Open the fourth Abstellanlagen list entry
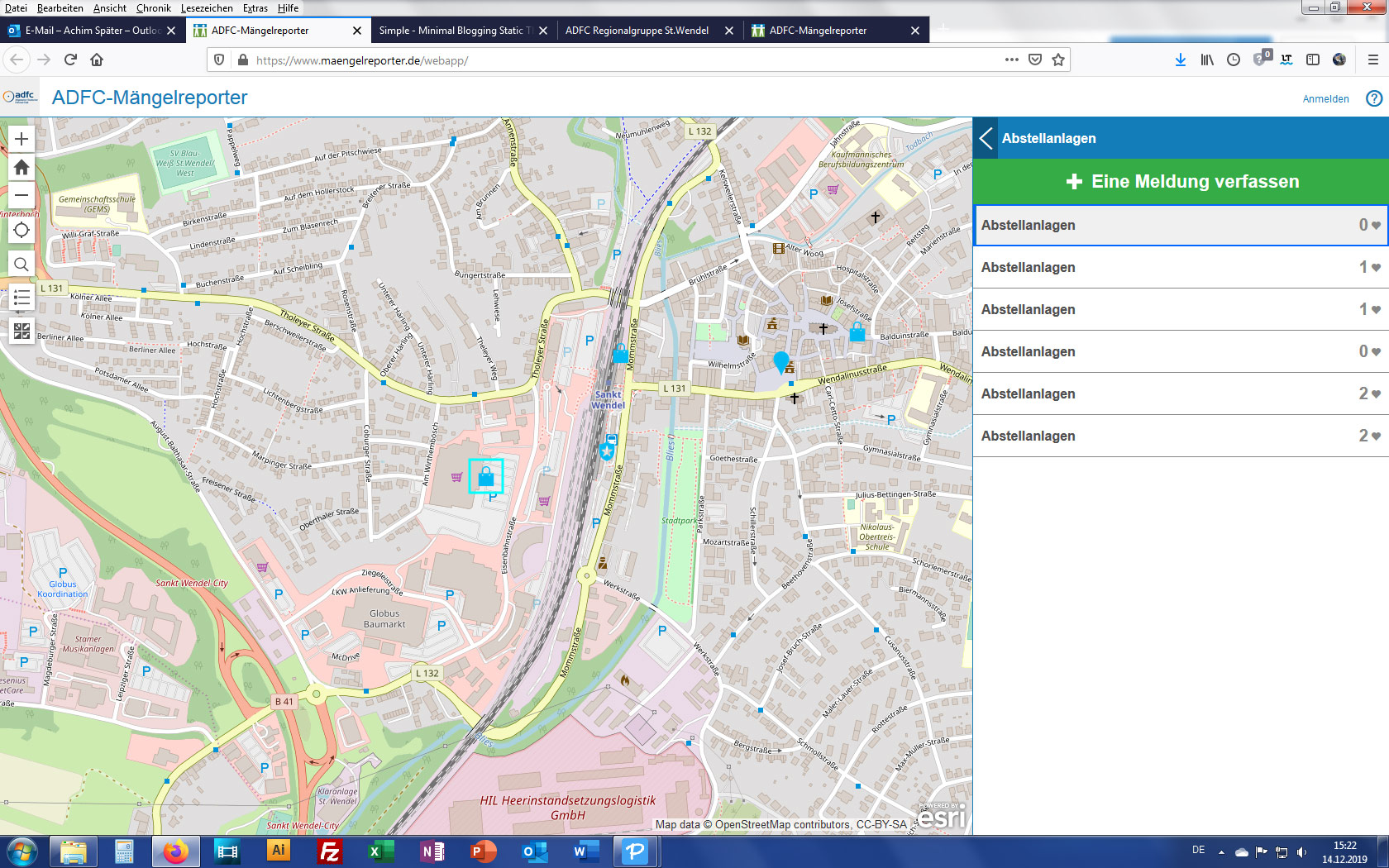 (1181, 352)
